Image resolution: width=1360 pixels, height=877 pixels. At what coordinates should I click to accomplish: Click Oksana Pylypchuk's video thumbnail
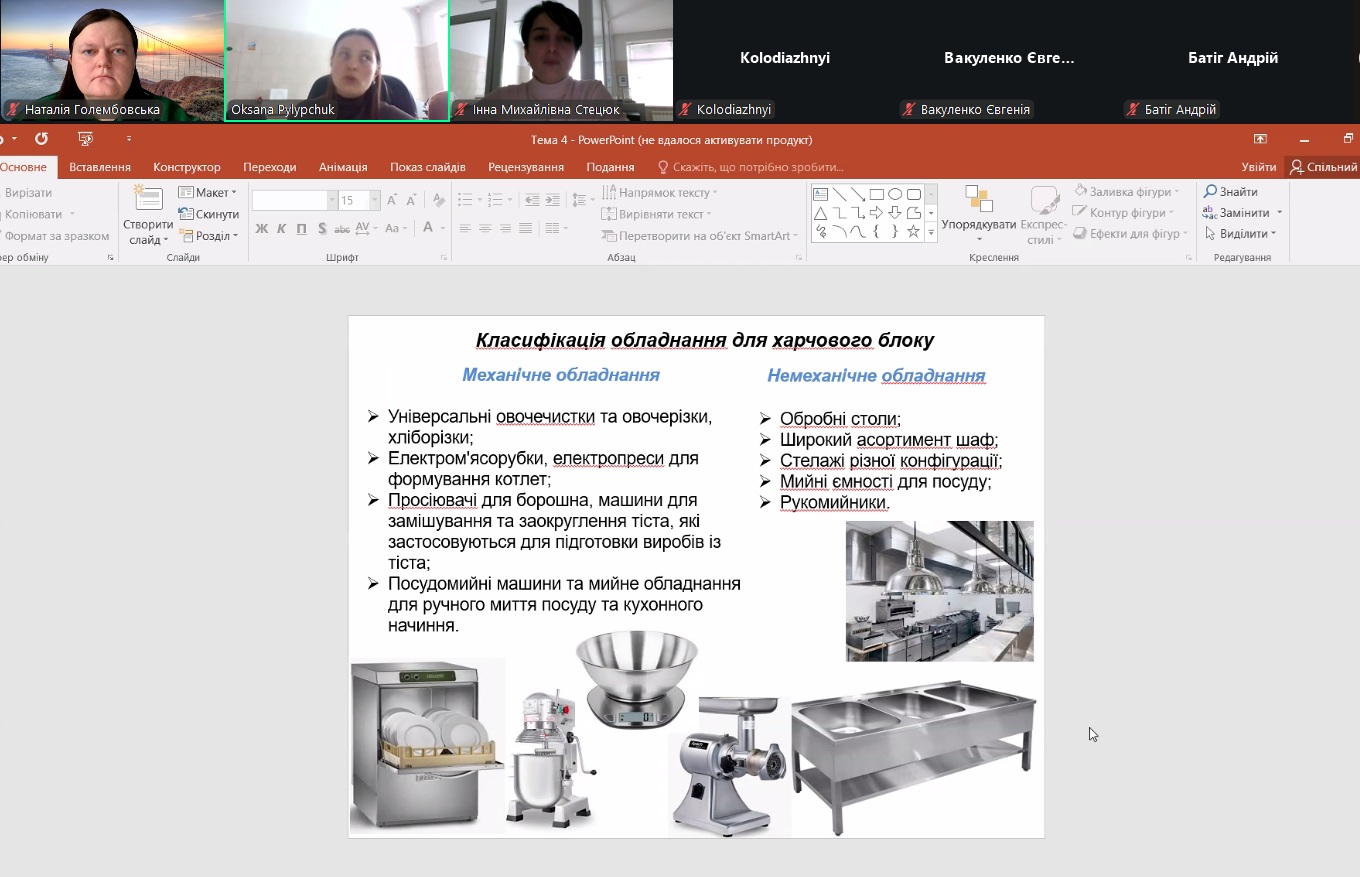[x=337, y=60]
